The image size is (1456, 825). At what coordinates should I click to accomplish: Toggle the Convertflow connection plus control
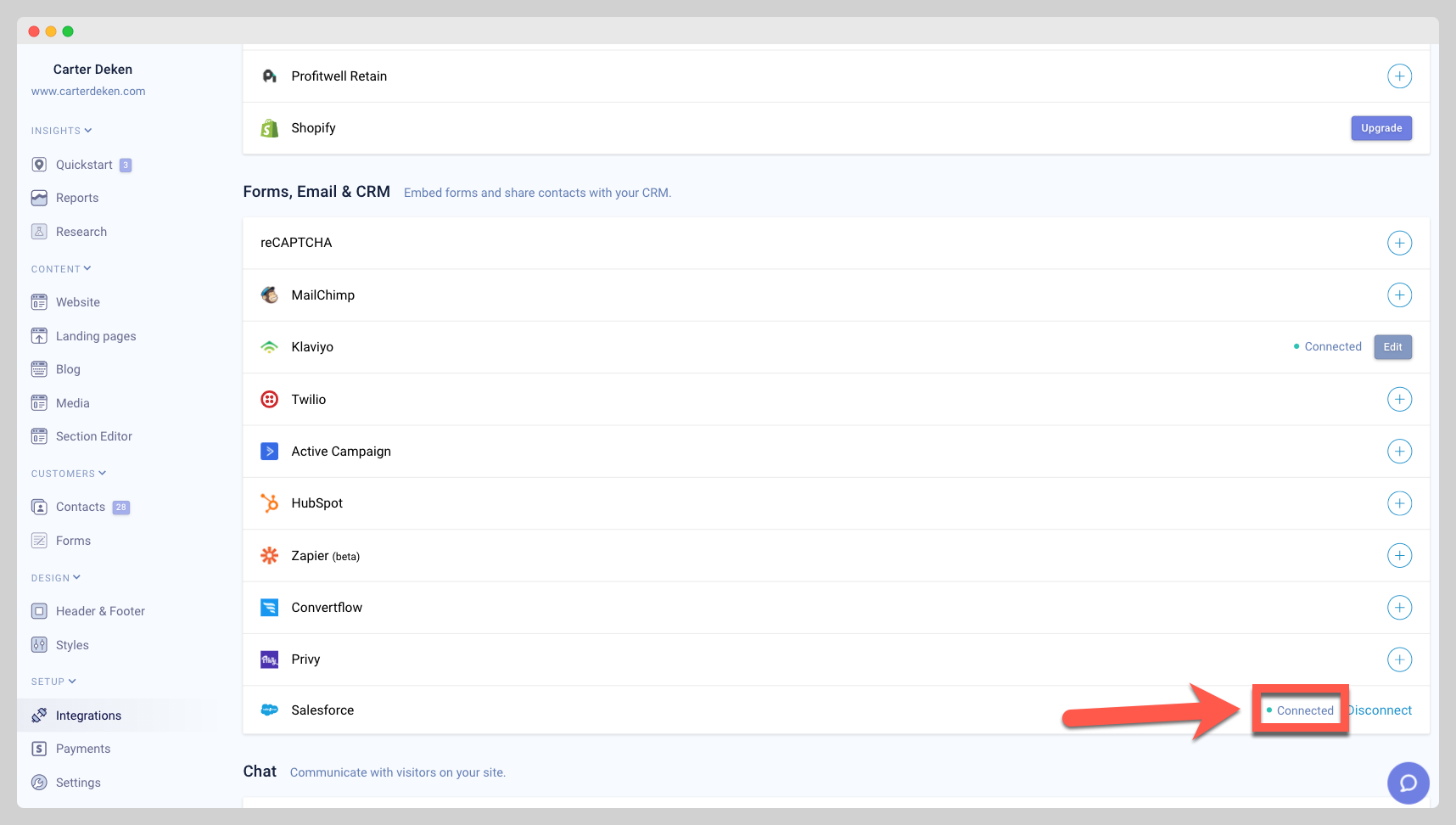(1399, 607)
